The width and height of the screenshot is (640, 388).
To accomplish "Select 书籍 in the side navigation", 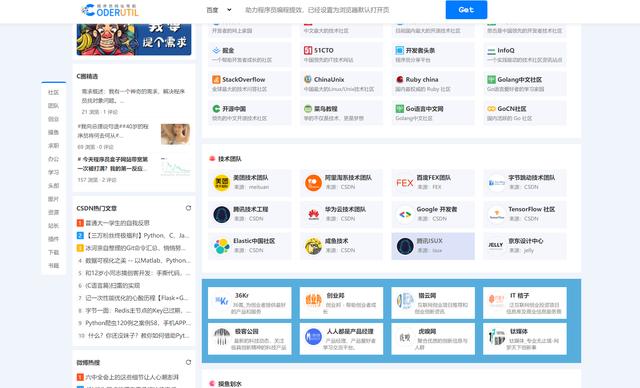I will click(53, 266).
